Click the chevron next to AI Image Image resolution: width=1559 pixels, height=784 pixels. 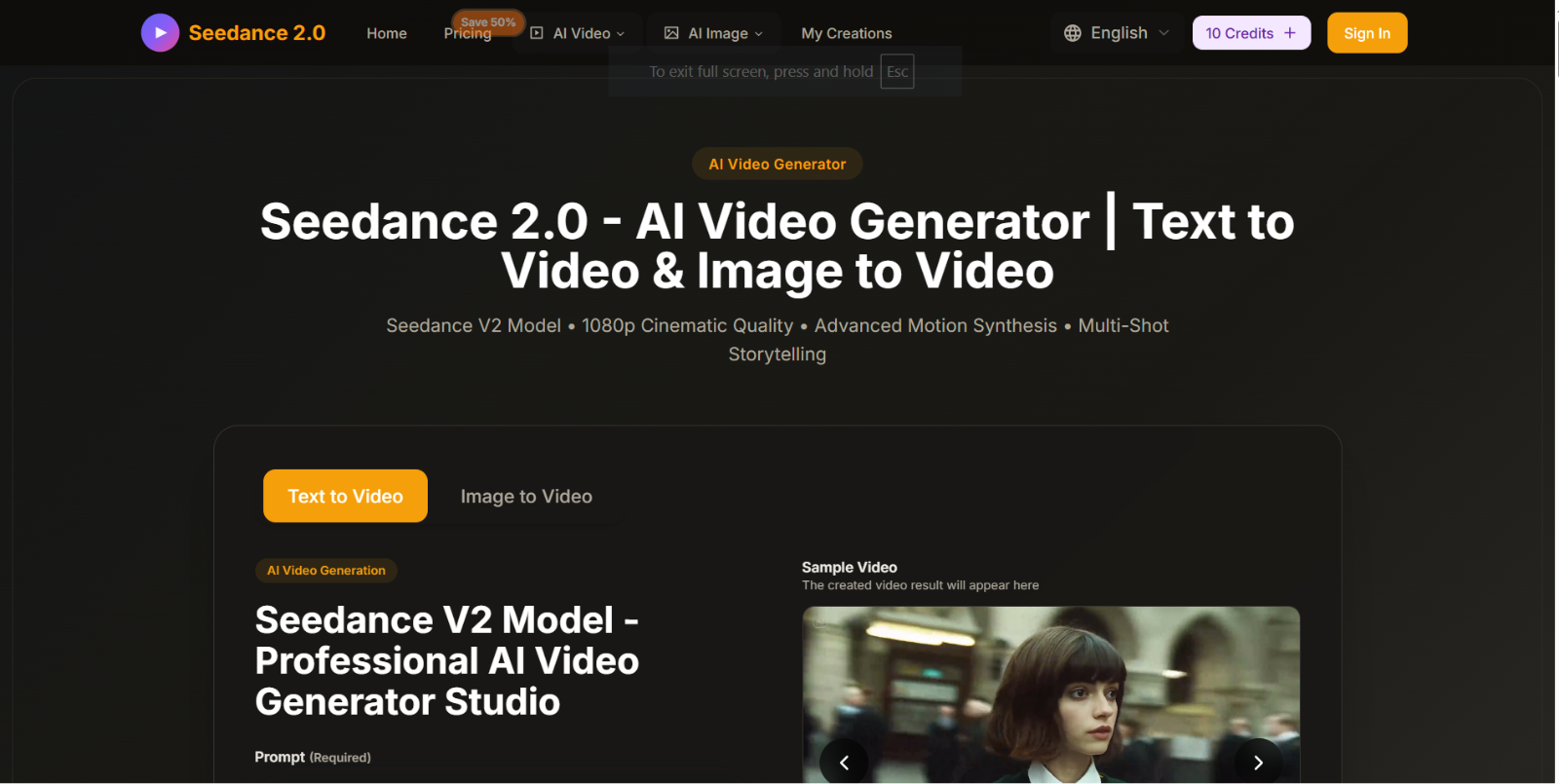coord(759,34)
